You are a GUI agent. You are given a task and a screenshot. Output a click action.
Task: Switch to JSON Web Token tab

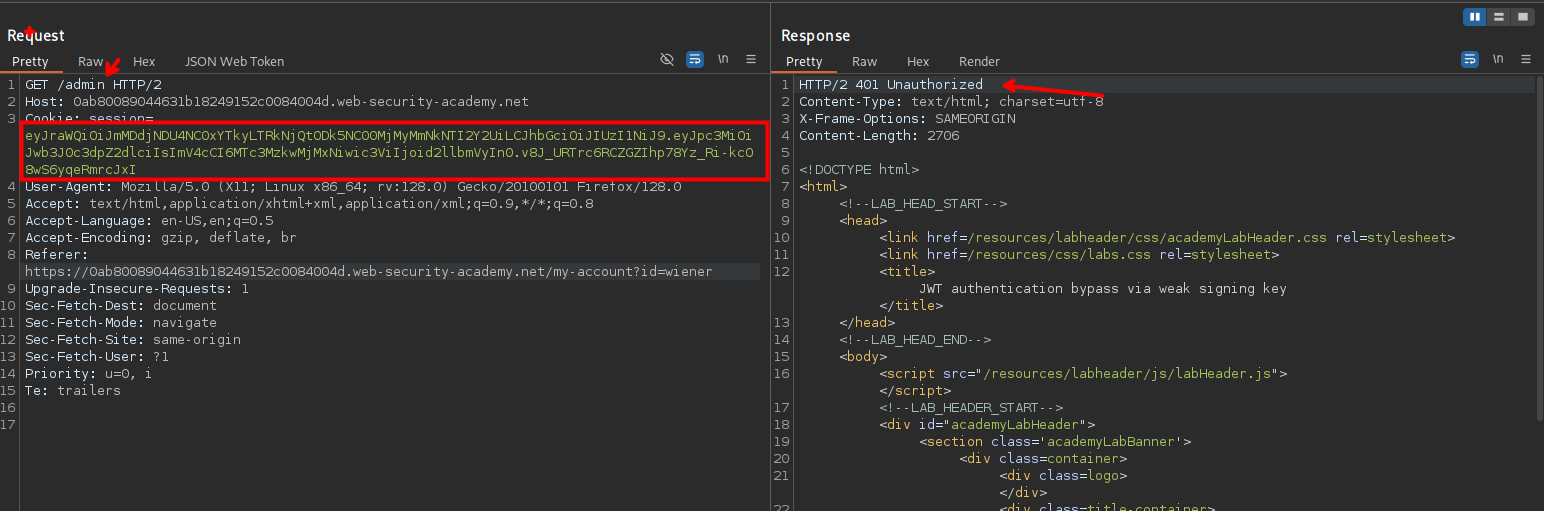coord(234,62)
